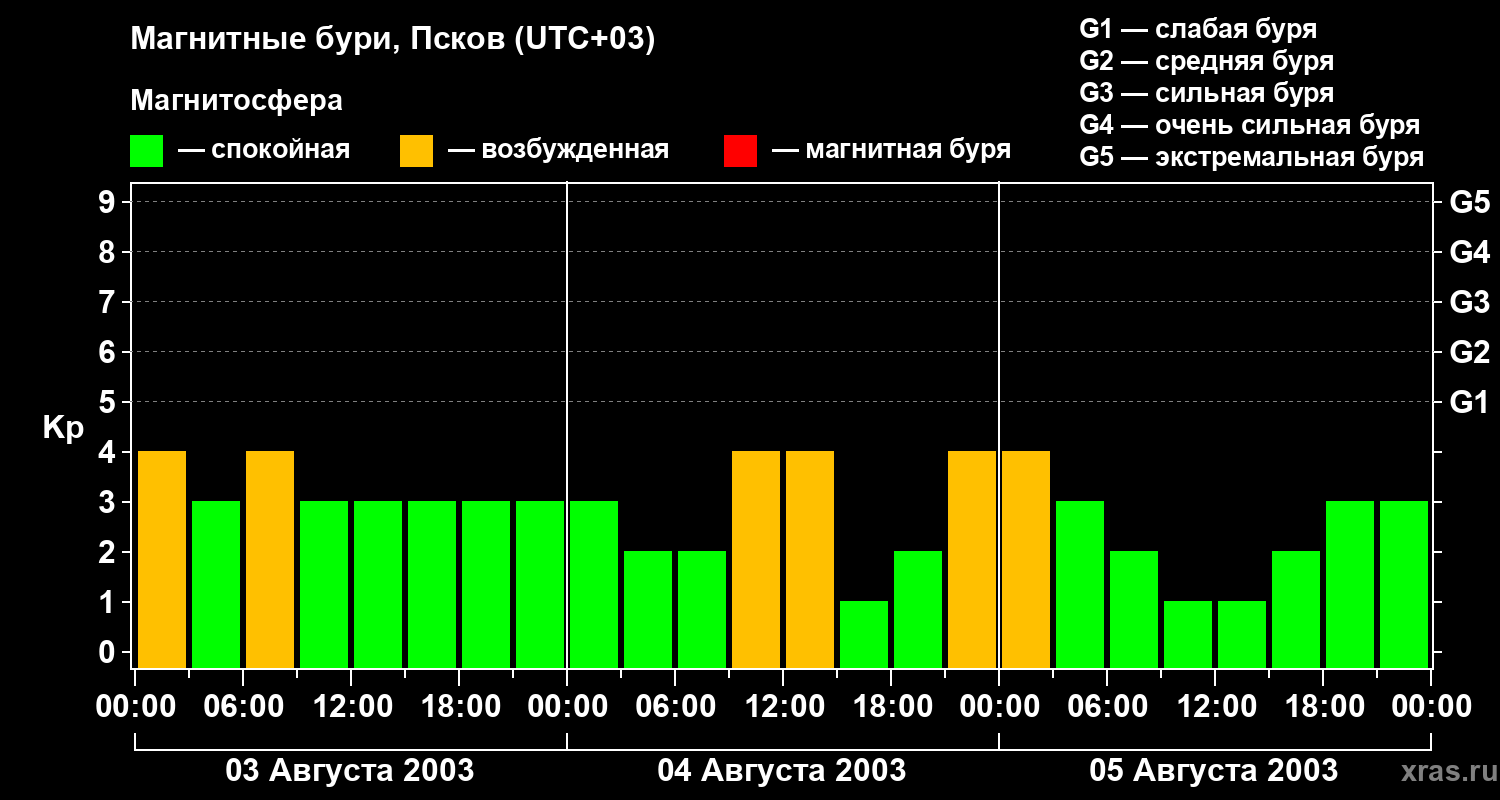The height and width of the screenshot is (800, 1500).
Task: Click the right-axis tick label 'G2'
Action: (x=1470, y=352)
